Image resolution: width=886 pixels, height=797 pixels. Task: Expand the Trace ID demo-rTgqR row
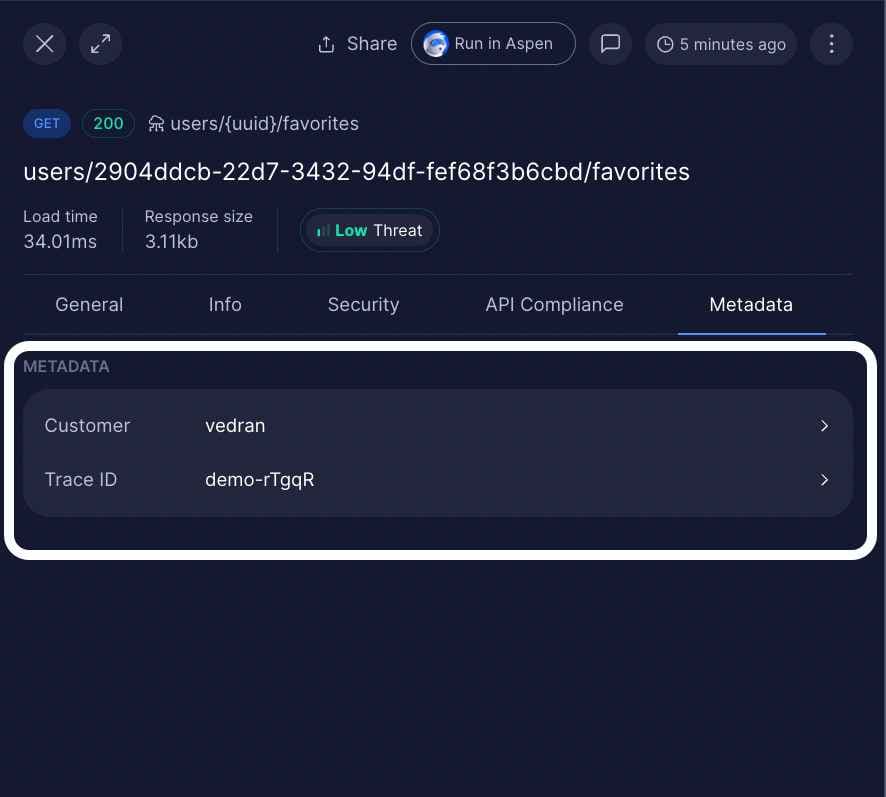tap(437, 479)
